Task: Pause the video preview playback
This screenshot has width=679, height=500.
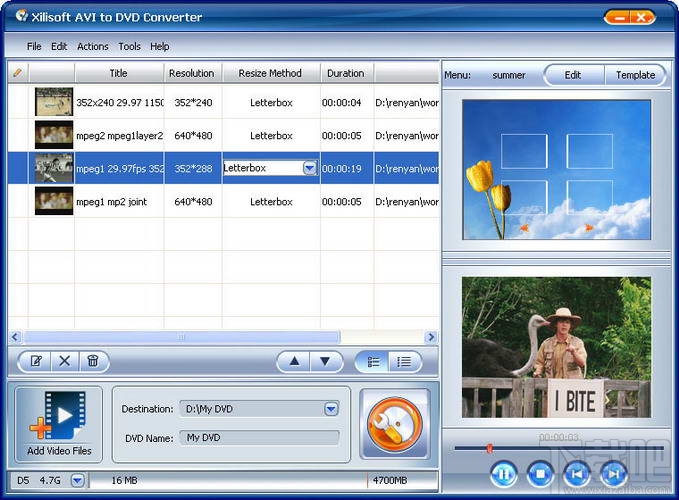Action: (504, 474)
